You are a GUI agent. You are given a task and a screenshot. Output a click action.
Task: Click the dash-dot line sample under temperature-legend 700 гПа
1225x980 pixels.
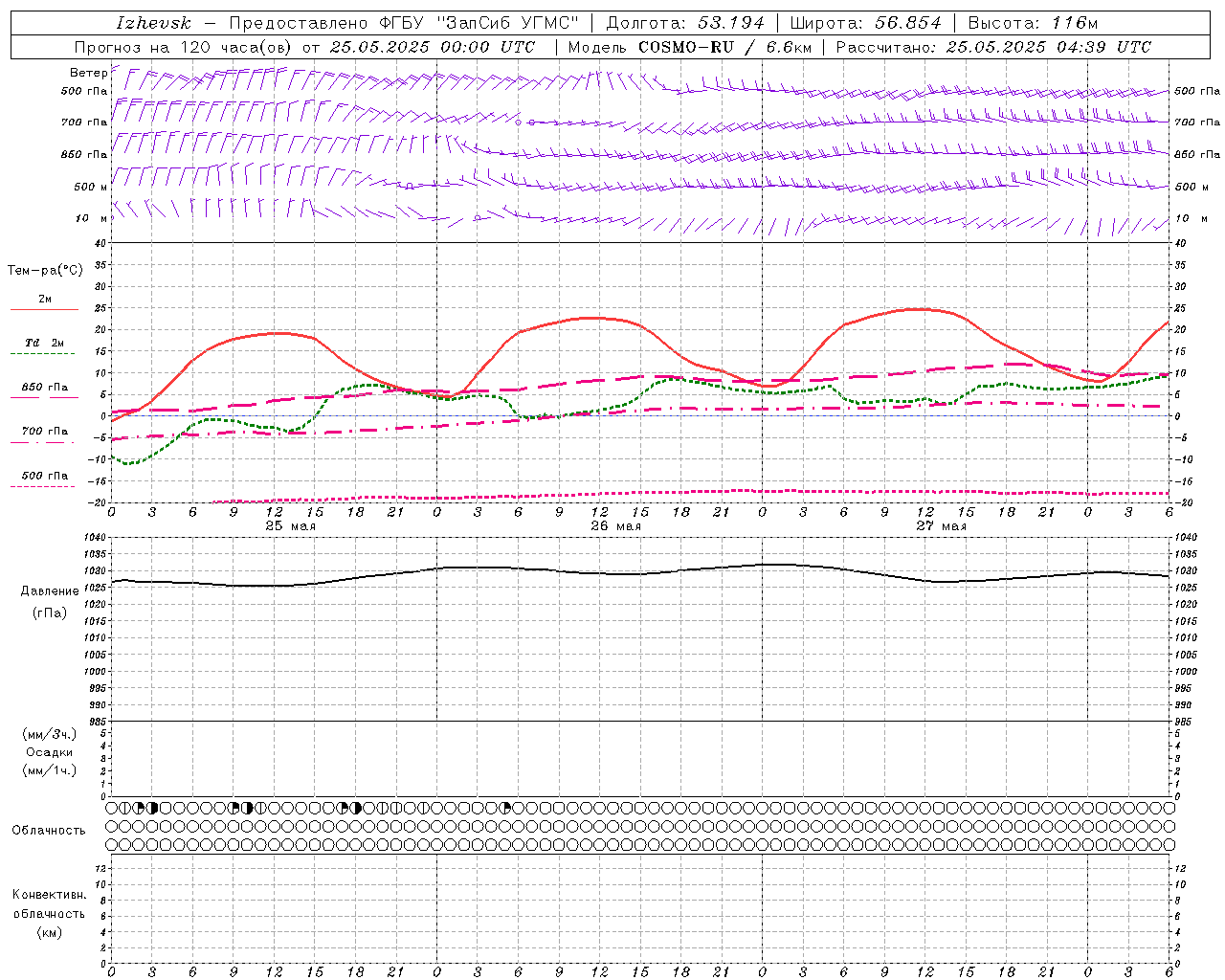(44, 442)
